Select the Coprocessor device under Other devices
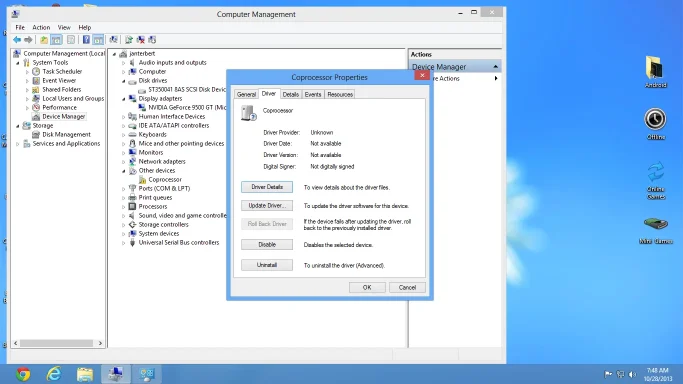 click(x=165, y=179)
